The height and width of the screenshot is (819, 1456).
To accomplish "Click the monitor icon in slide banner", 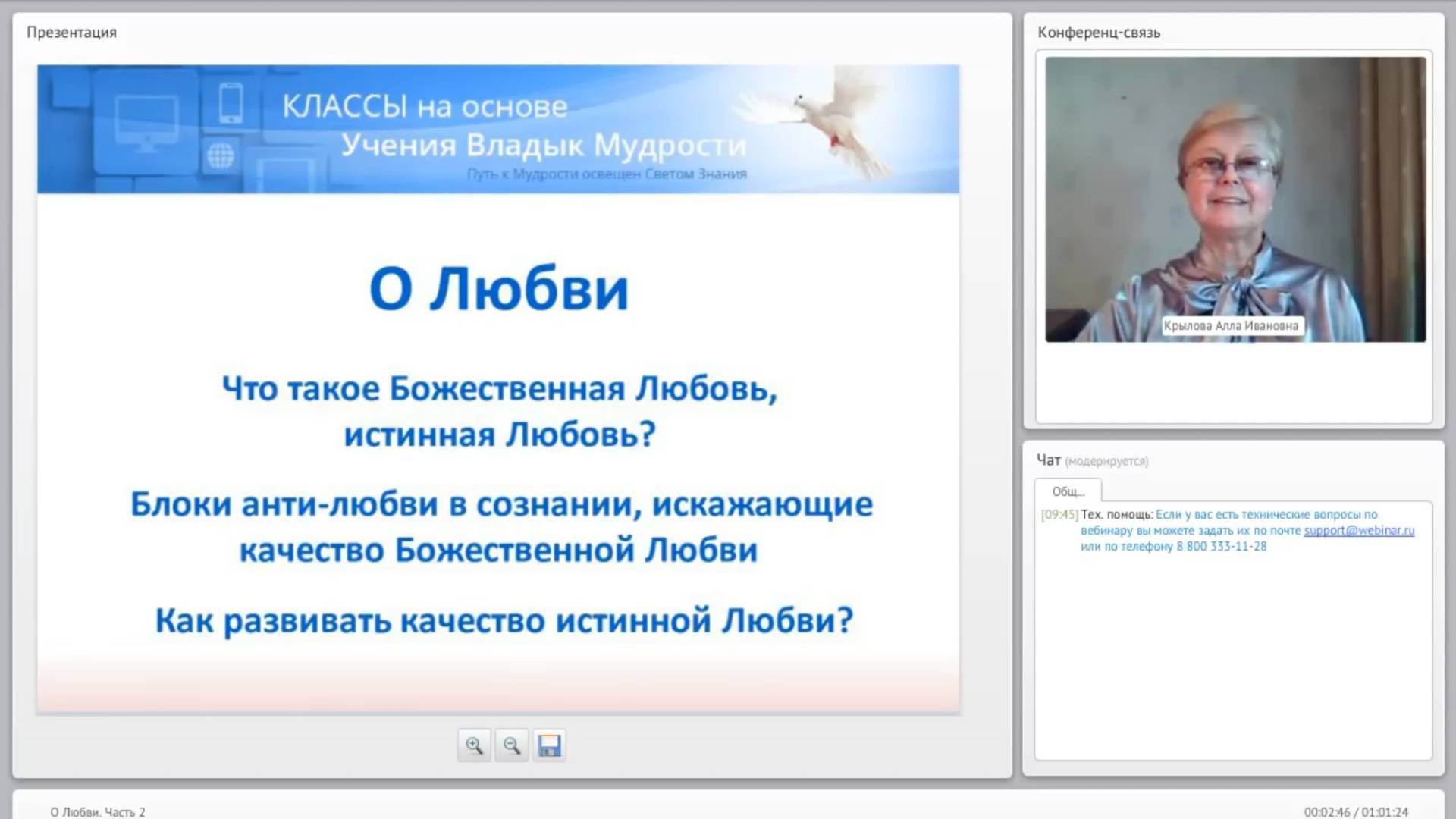I will (146, 123).
